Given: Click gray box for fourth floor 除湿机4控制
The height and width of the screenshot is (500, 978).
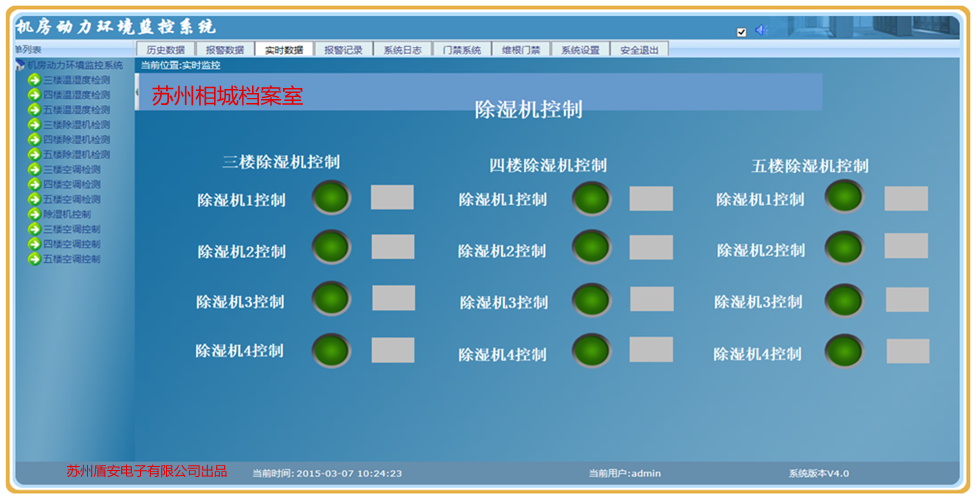Looking at the screenshot, I should [651, 350].
